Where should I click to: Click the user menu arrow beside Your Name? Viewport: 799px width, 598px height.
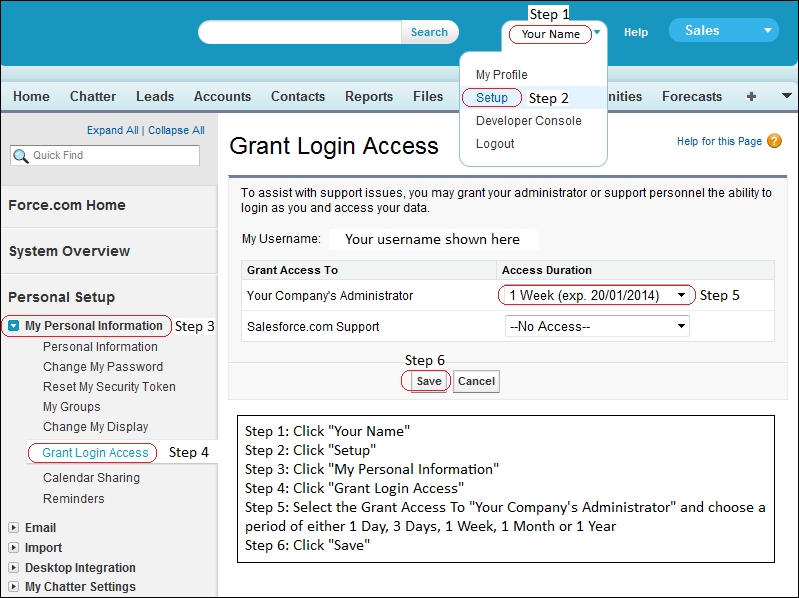coord(597,32)
